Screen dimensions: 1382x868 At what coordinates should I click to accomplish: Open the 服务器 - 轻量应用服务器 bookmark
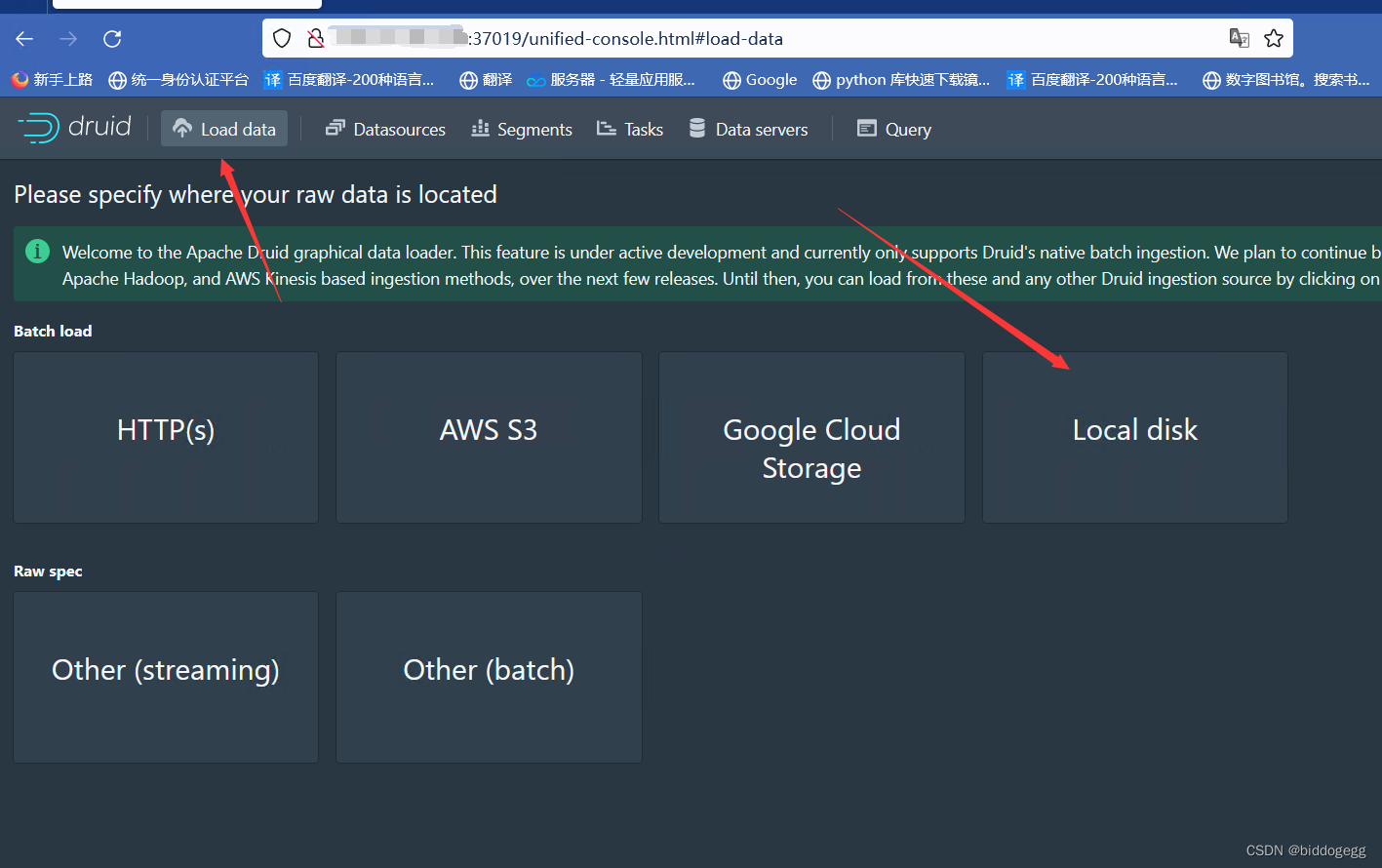click(612, 80)
